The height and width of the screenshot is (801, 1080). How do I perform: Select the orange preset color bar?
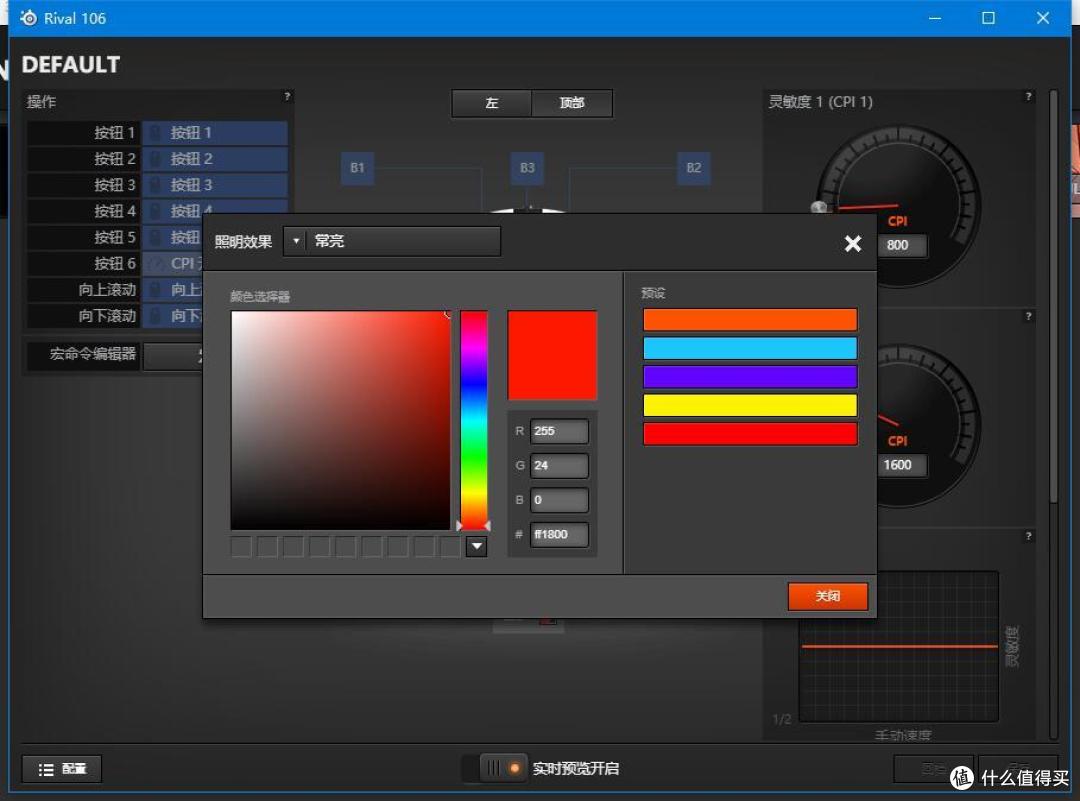coord(750,320)
